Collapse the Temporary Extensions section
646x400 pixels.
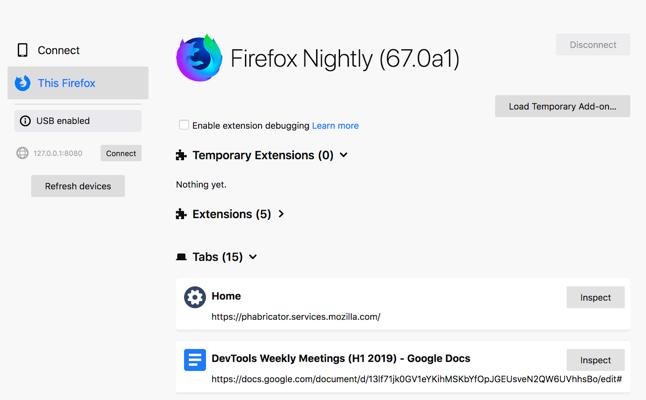[344, 155]
